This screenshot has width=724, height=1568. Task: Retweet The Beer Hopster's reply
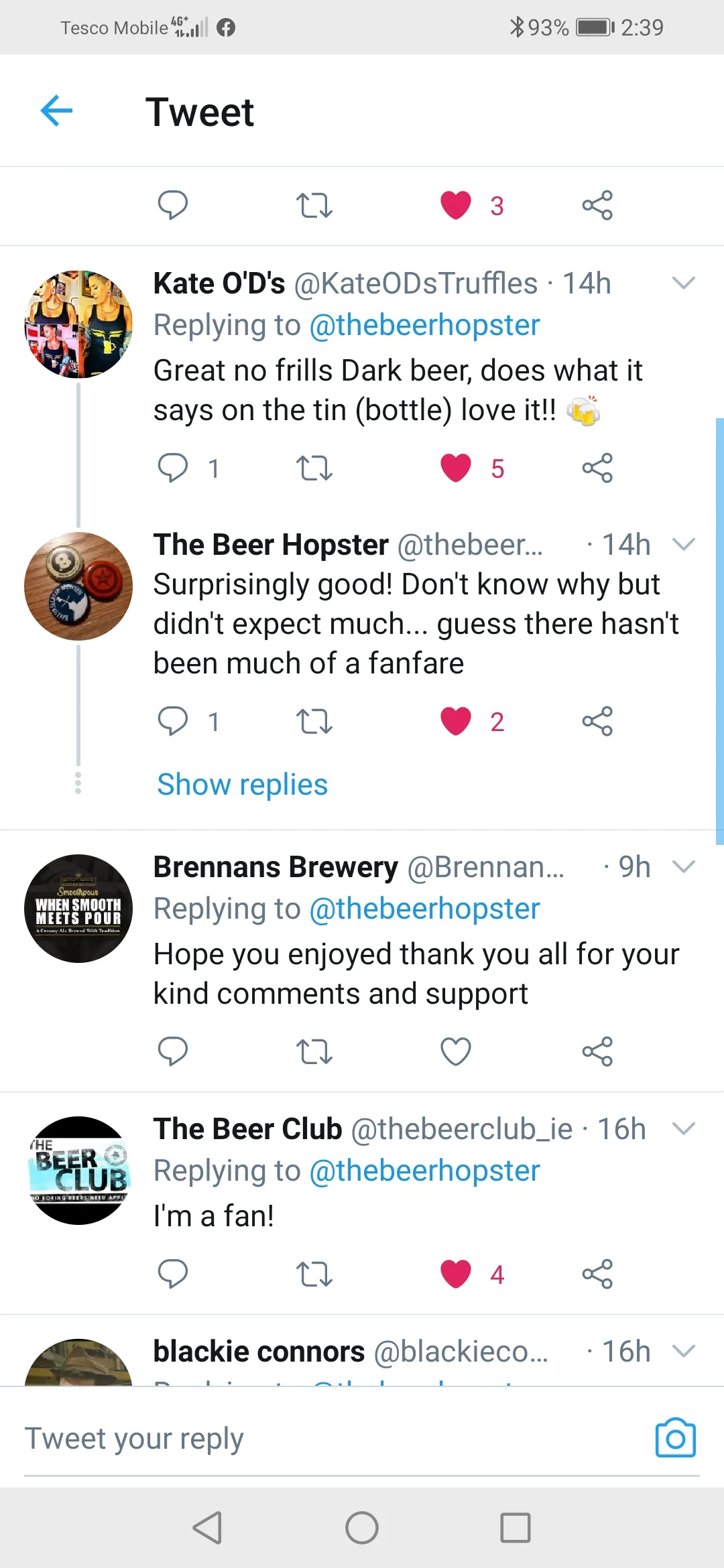click(x=314, y=722)
